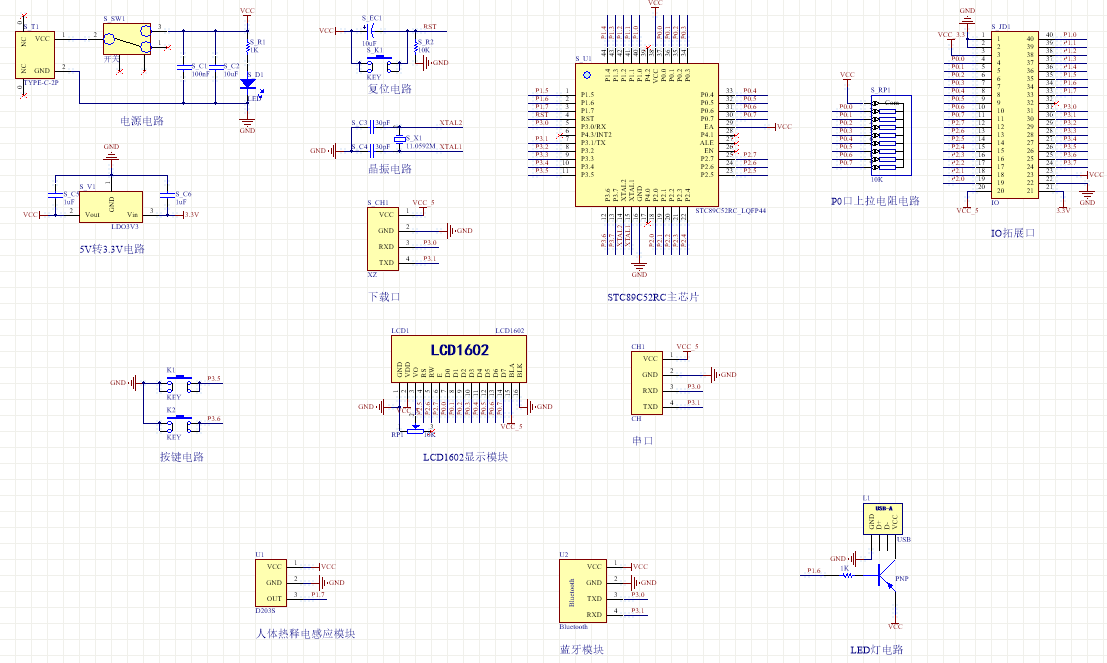Click the '3.3V' net label at LDO Vin

[192, 215]
